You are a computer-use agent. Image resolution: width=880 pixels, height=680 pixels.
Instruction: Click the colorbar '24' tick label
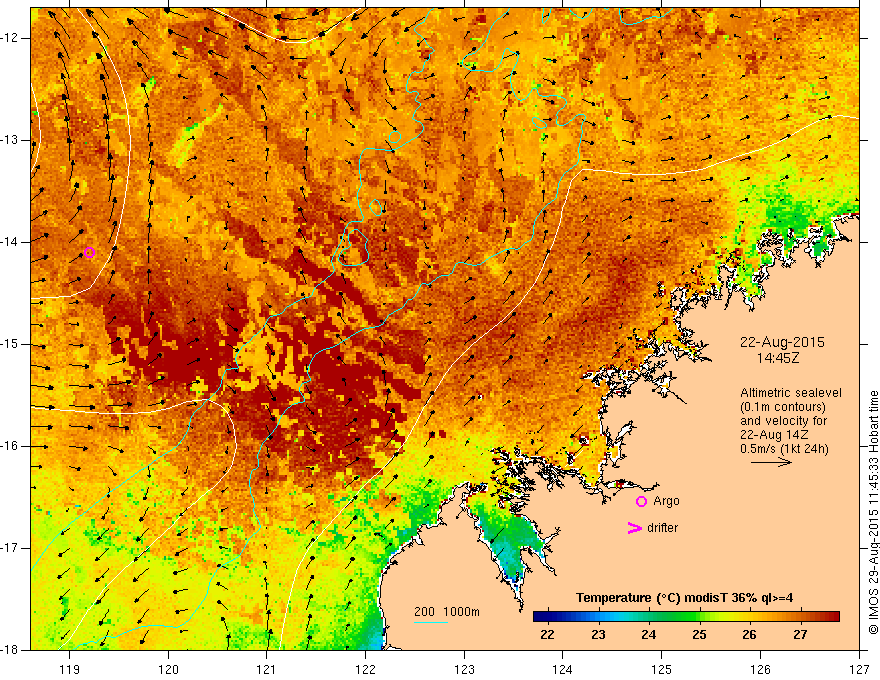tap(648, 635)
